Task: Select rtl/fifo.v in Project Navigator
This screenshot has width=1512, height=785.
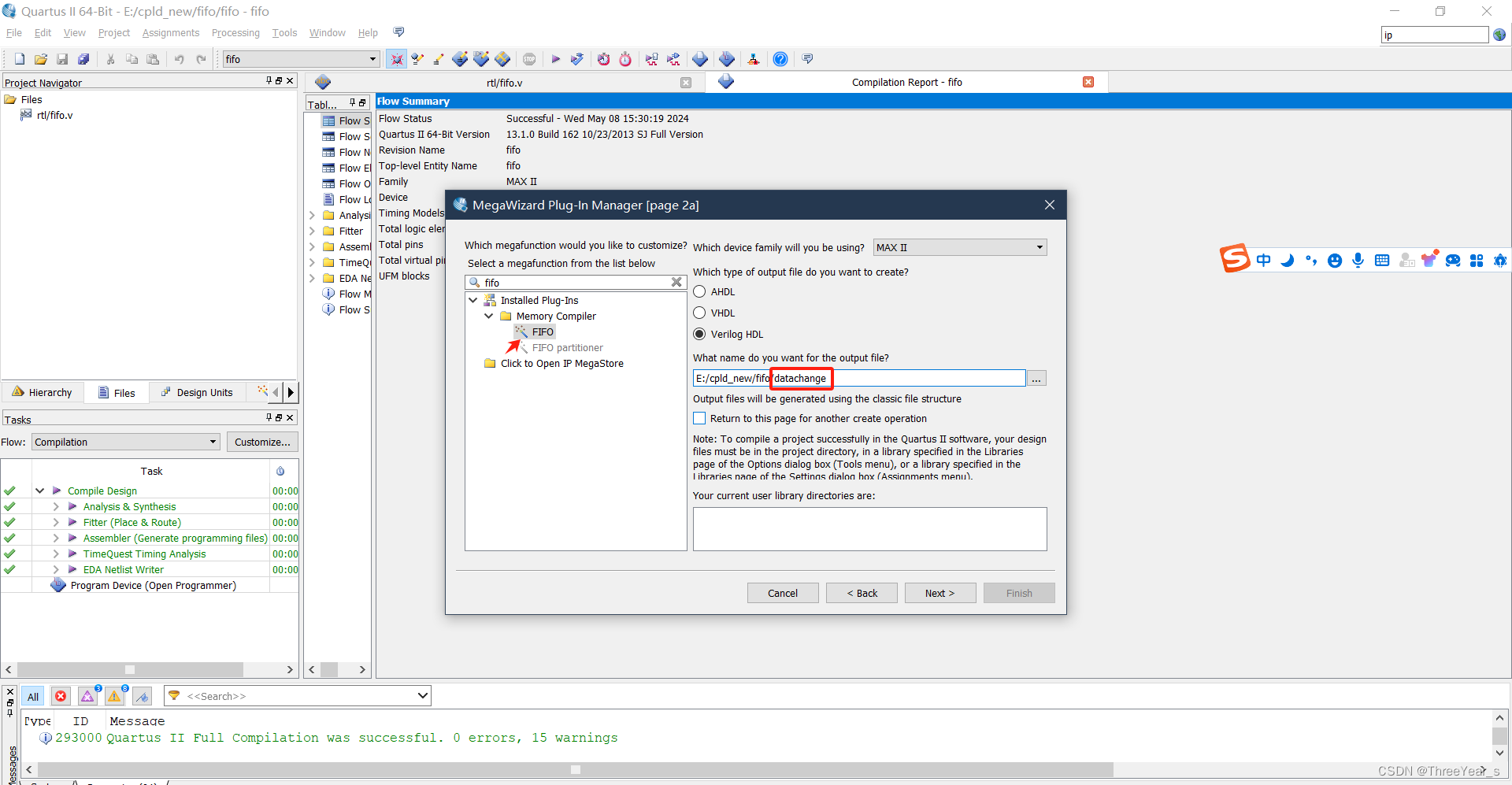Action: coord(54,115)
